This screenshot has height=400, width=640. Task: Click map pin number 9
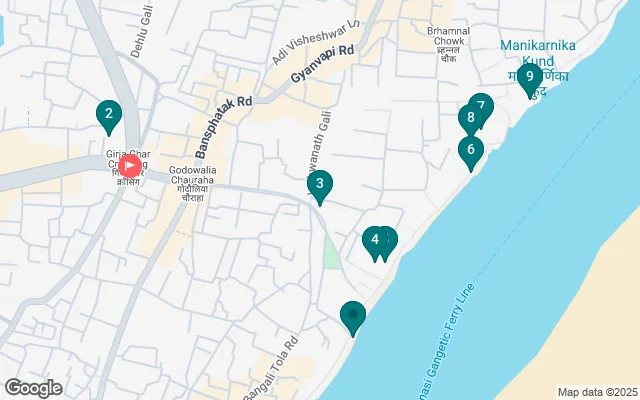(530, 80)
